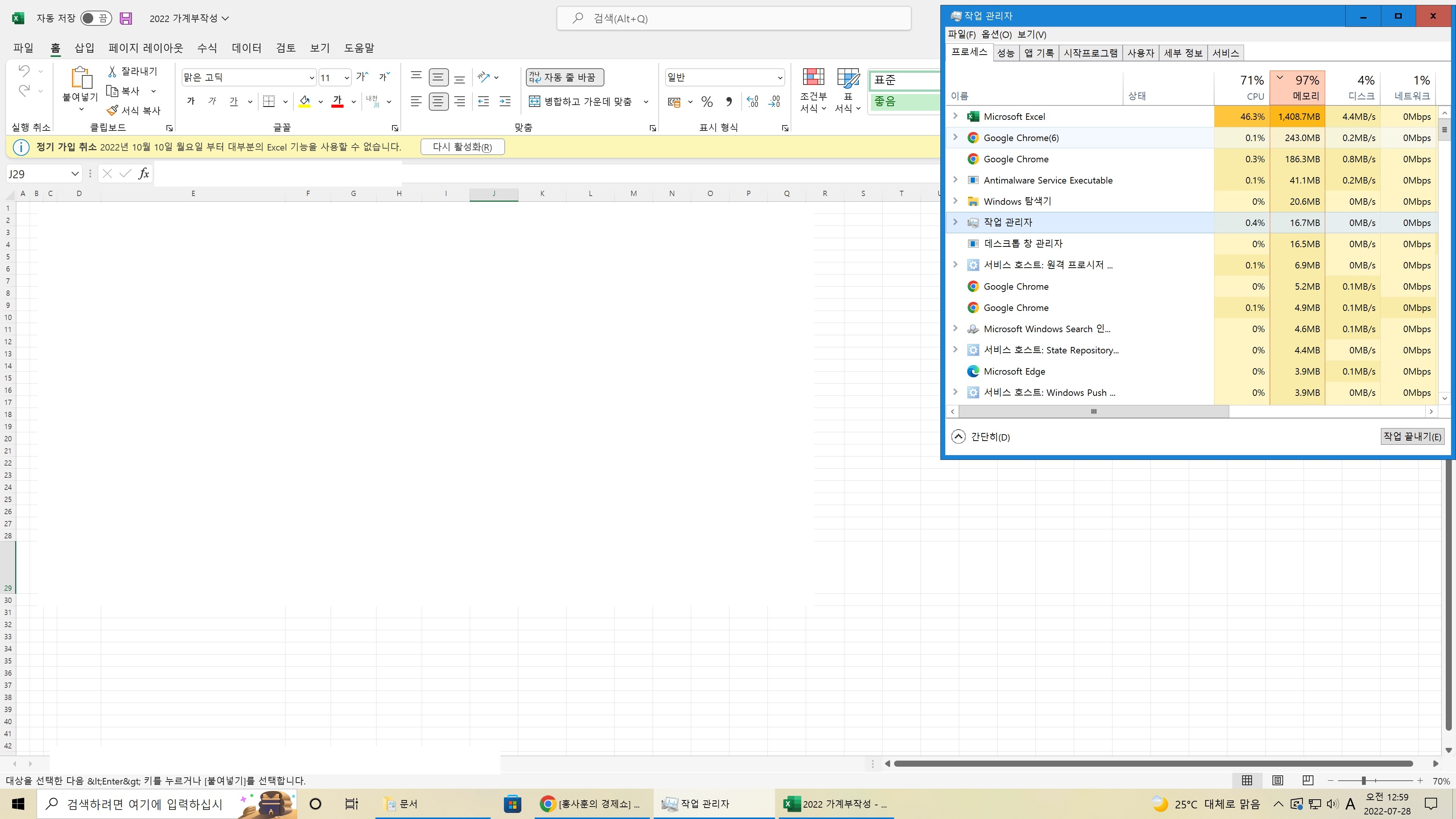Expand Antimalware Service Executable row
Viewport: 1456px width, 819px height.
pos(955,180)
